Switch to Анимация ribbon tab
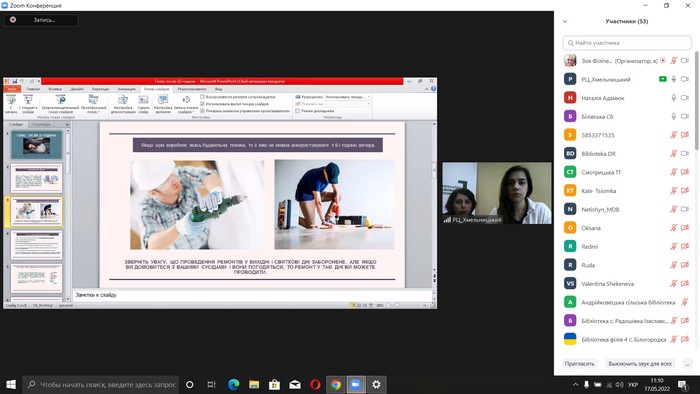The image size is (700, 394). click(x=127, y=89)
